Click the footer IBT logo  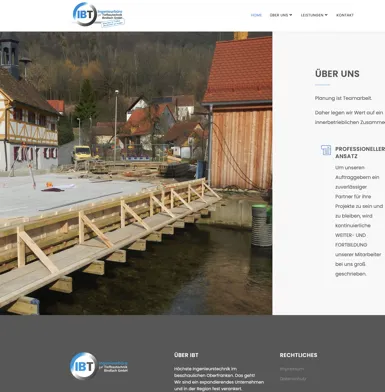pyautogui.click(x=99, y=366)
